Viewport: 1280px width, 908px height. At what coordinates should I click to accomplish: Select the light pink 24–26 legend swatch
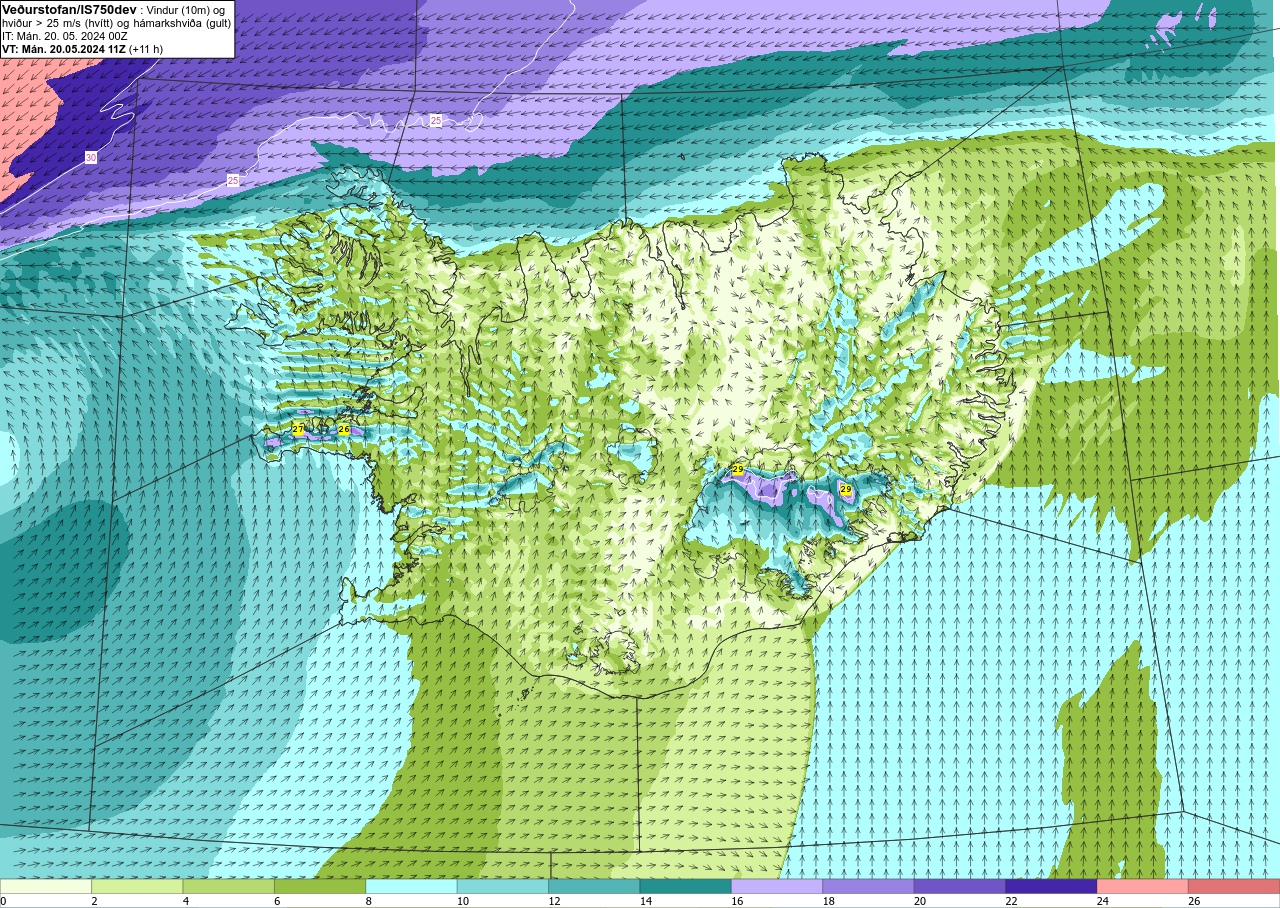click(x=1143, y=886)
